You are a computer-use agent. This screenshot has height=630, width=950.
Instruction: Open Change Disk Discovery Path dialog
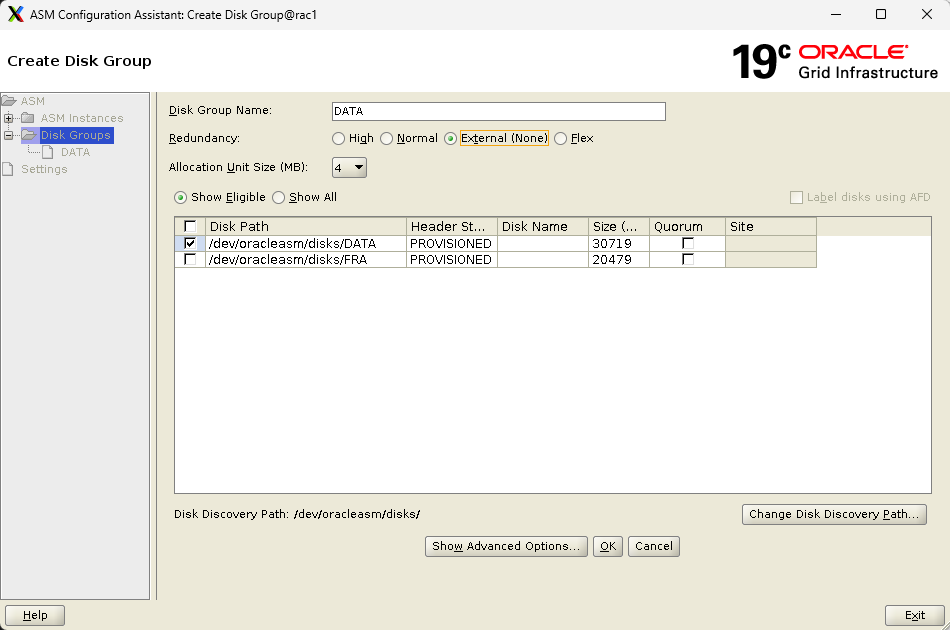pos(834,514)
